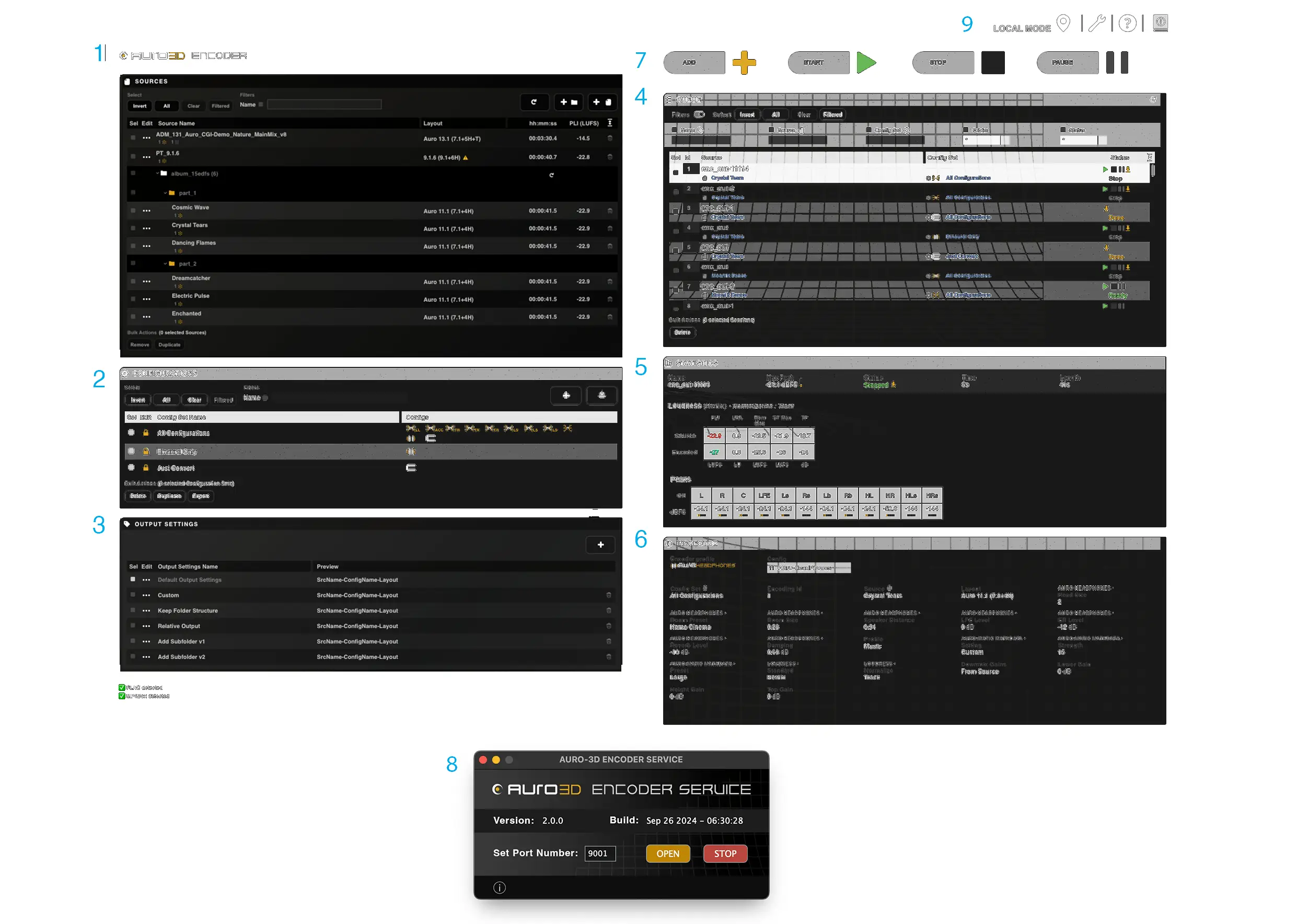Open the edit menu dots for Cosmic Wave

[147, 211]
